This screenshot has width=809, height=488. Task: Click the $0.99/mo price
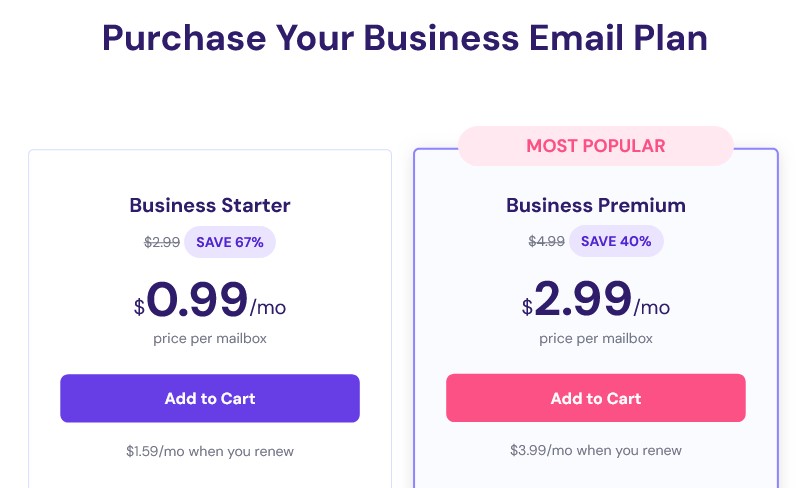pyautogui.click(x=209, y=299)
